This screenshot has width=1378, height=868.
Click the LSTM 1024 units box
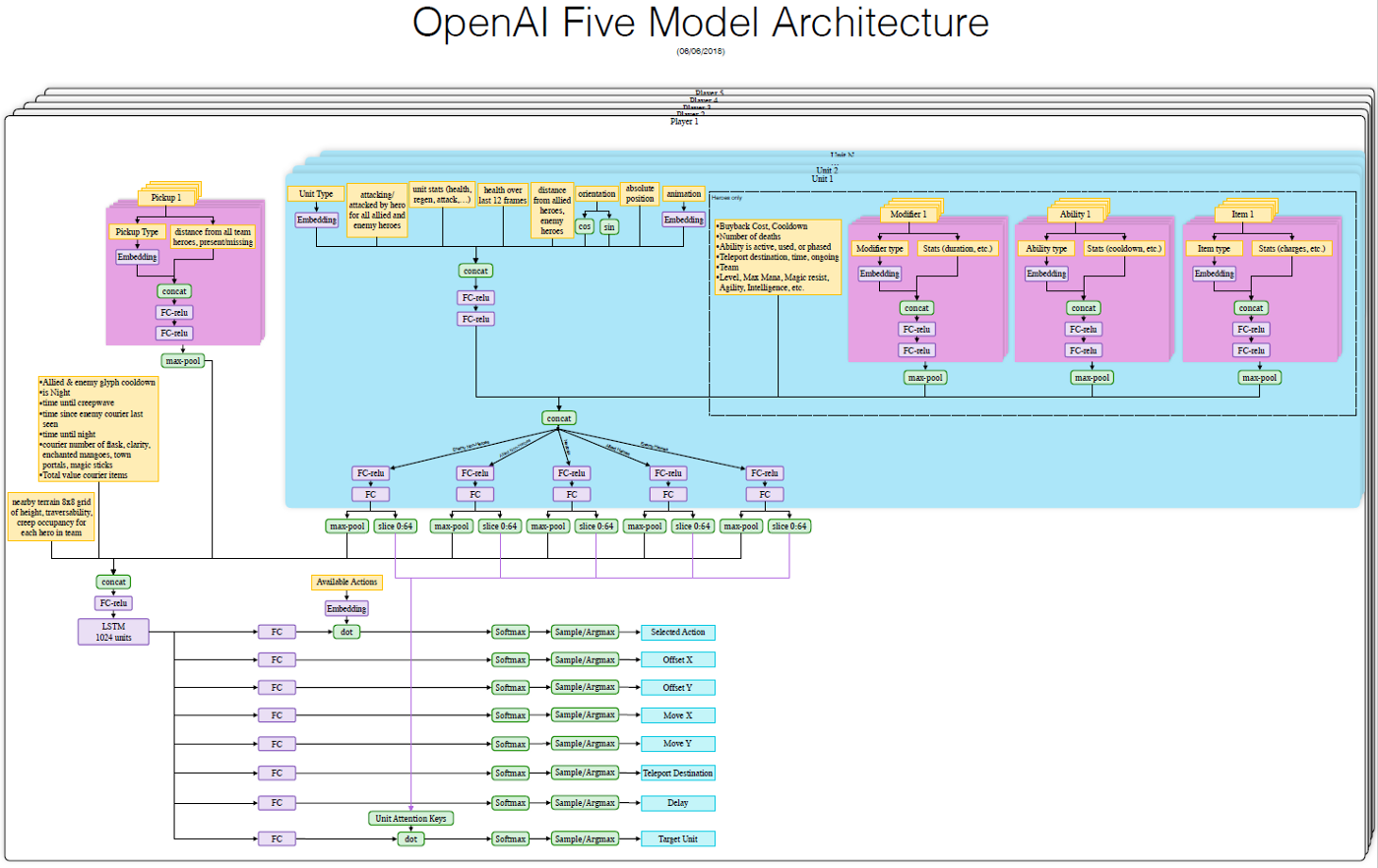click(113, 632)
